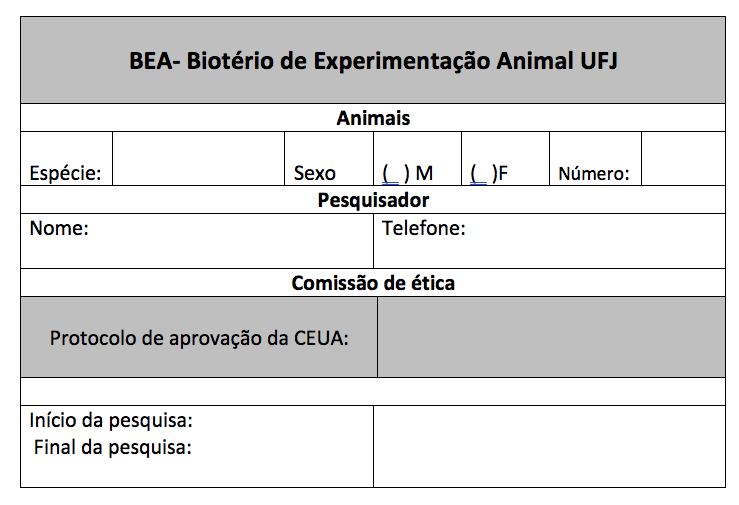Viewport: 739px width, 505px height.
Task: Click the empty field beside Espécie
Action: click(x=198, y=159)
